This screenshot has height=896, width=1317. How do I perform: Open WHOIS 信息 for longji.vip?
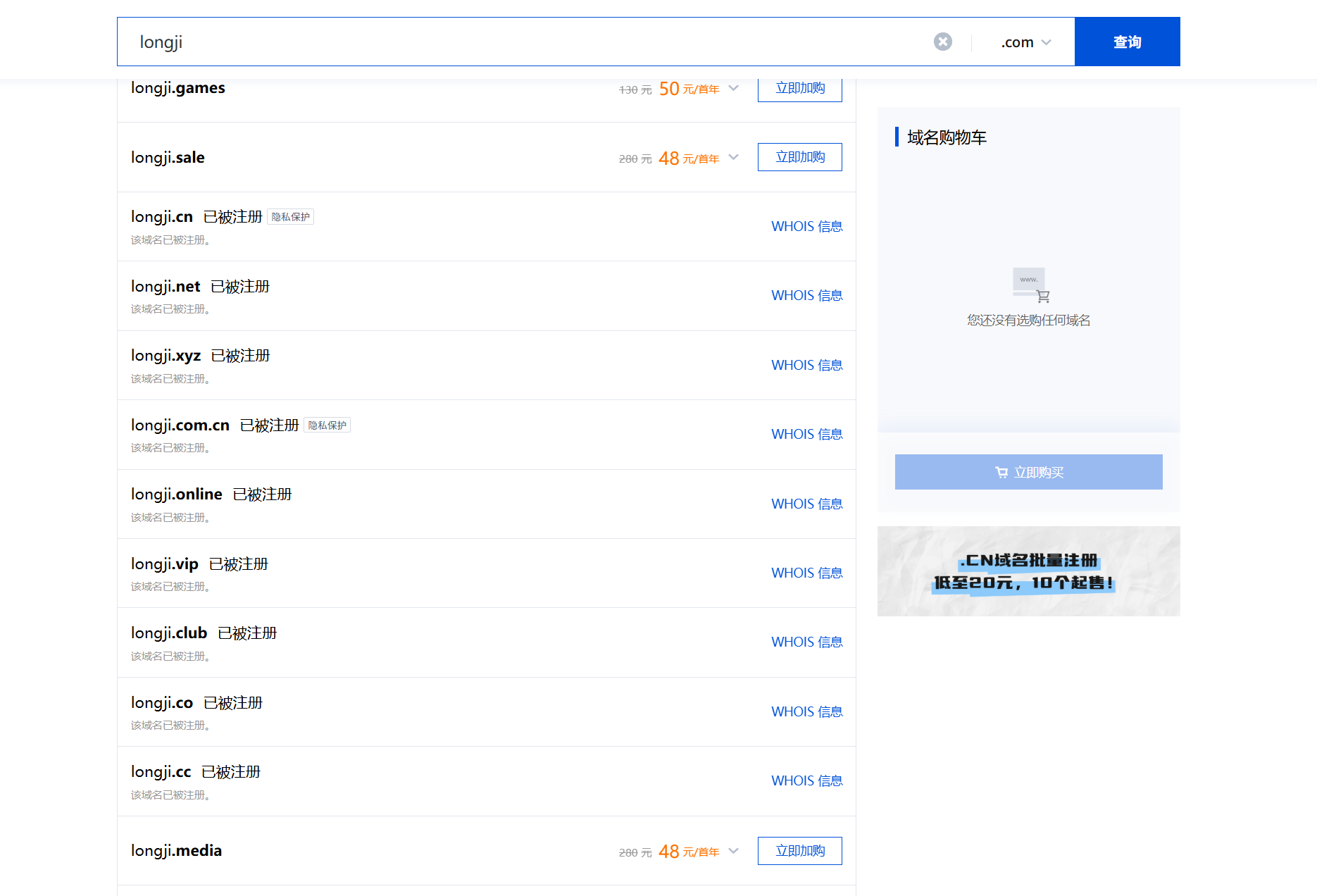point(807,573)
